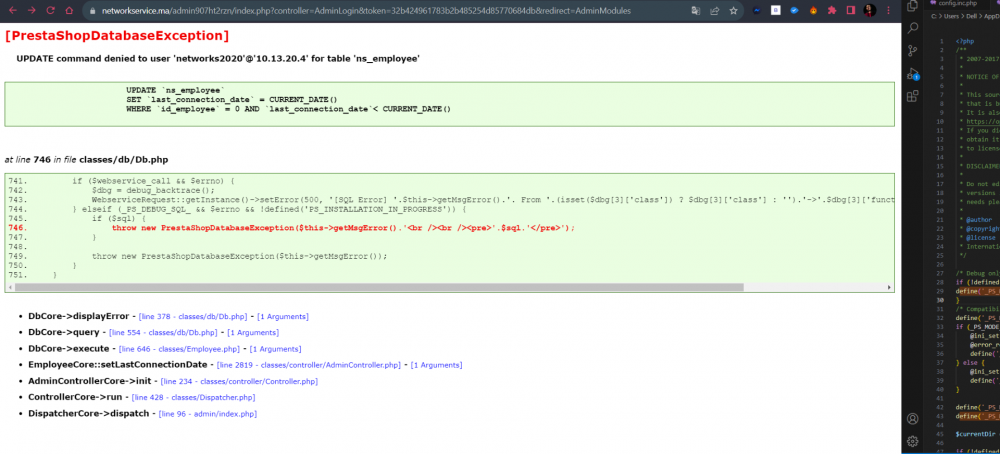Go back in browser history
Image resolution: width=1000 pixels, height=454 pixels.
(13, 11)
